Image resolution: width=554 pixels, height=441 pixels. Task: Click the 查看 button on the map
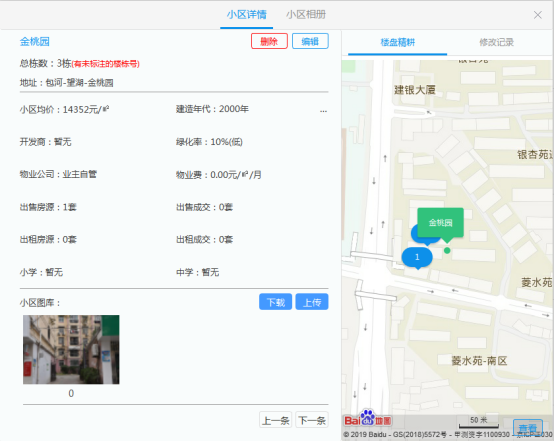(528, 428)
